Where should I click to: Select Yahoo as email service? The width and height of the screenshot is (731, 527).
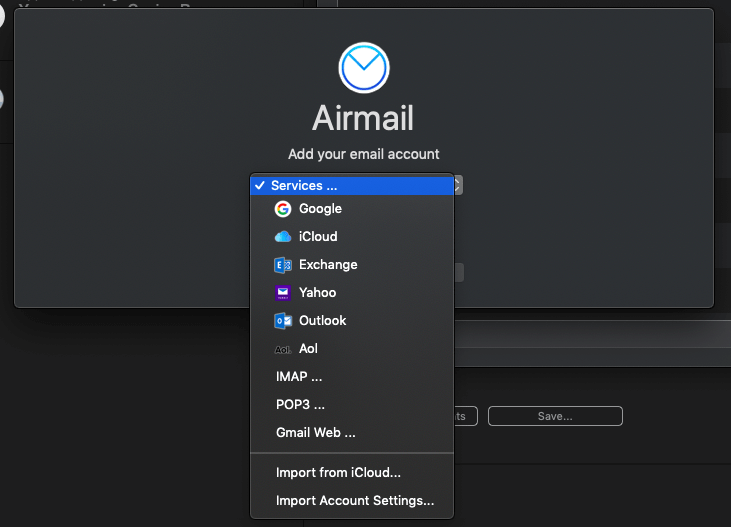point(352,293)
